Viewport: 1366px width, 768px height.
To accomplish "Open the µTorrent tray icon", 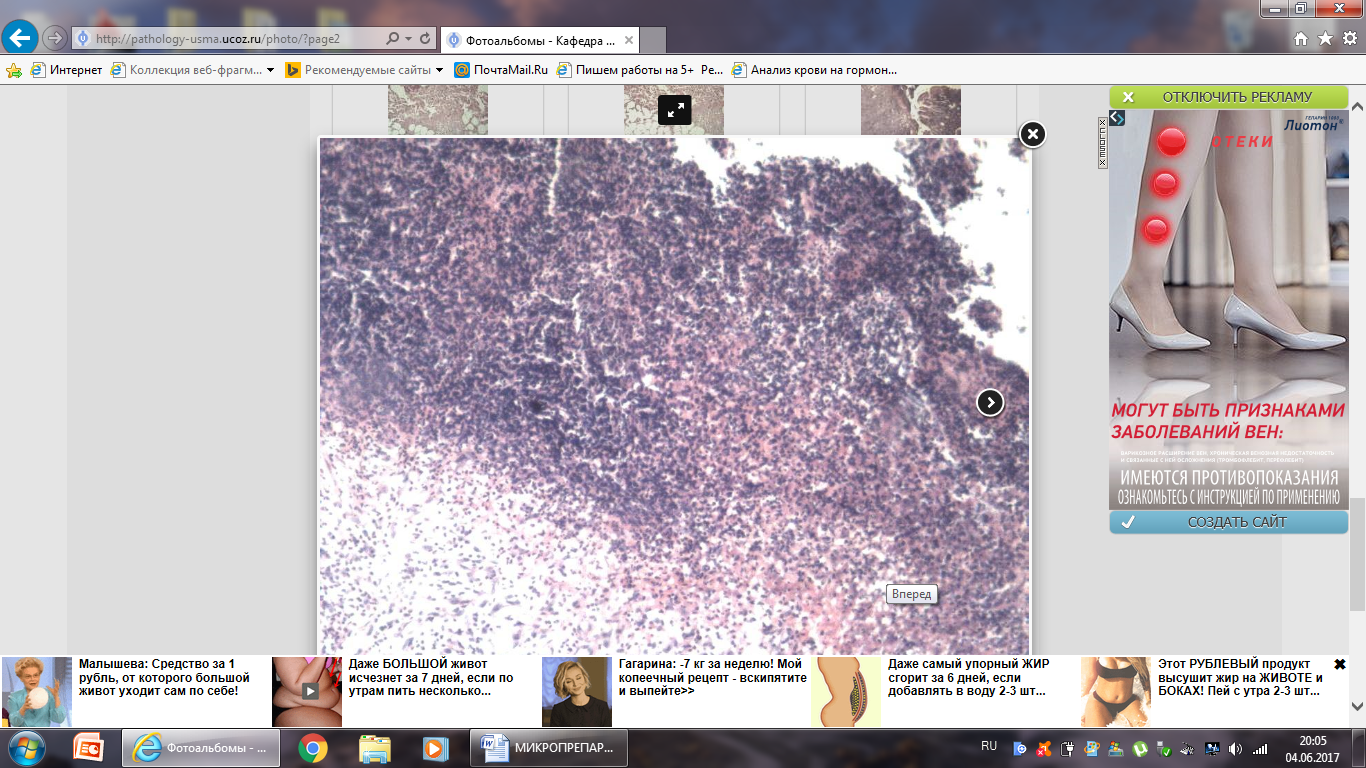I will 1140,748.
